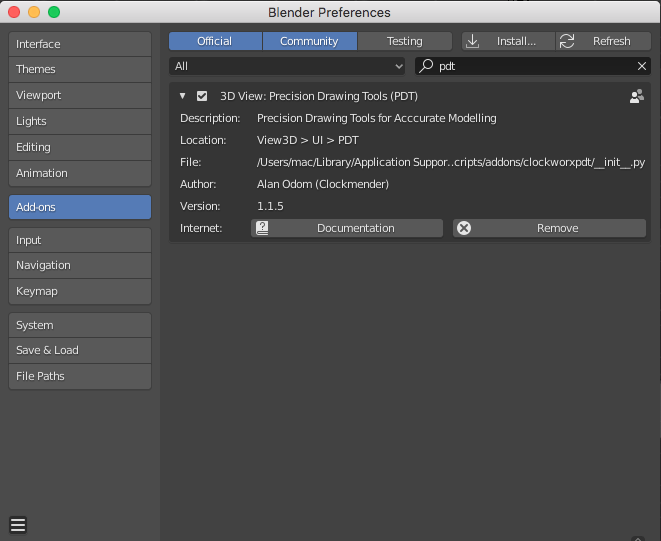661x541 pixels.
Task: Switch to the Themes section
Action: 80,69
